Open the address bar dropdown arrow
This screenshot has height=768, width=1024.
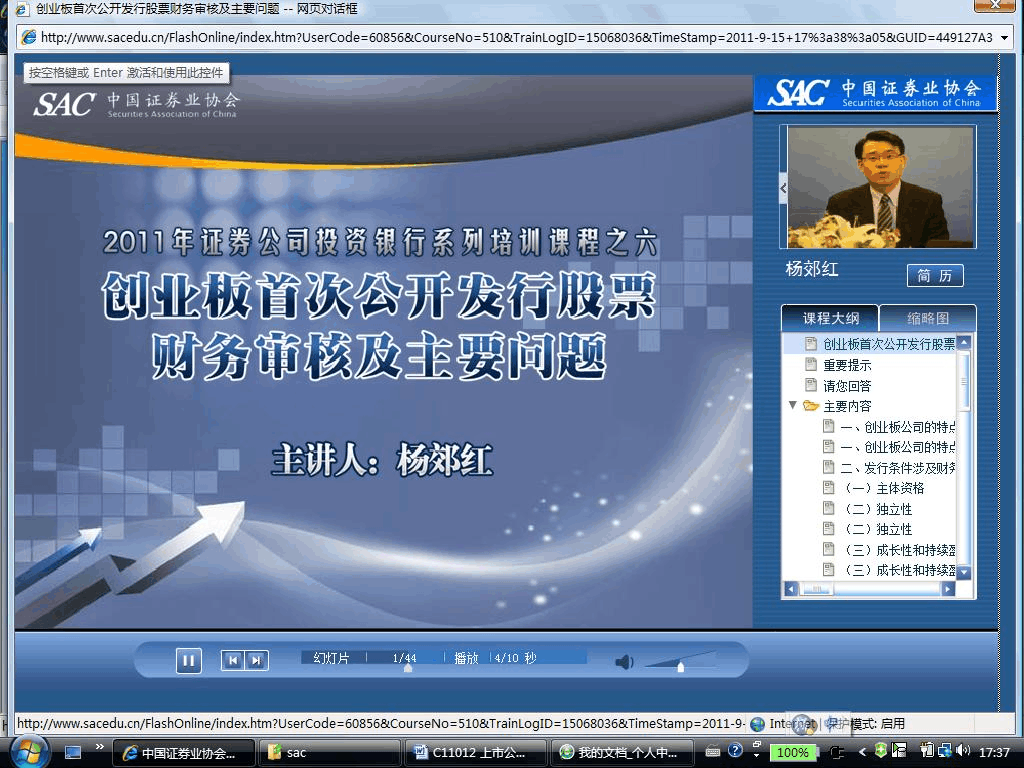1004,37
